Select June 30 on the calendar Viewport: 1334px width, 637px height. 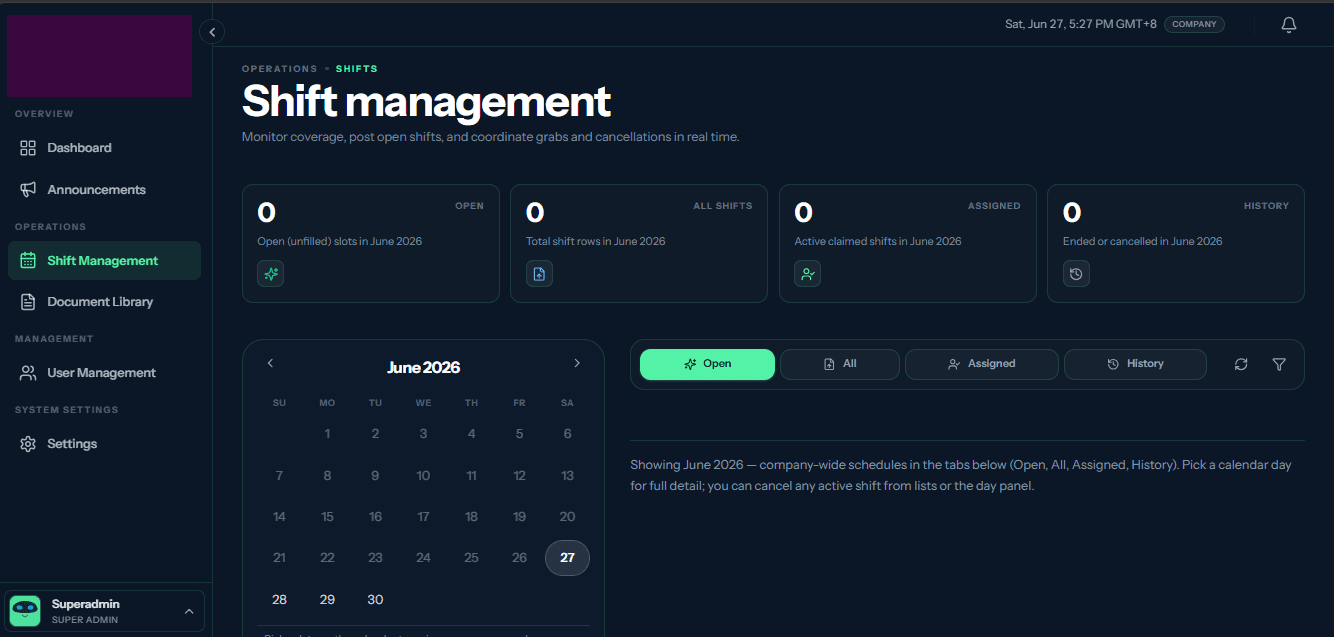point(375,600)
